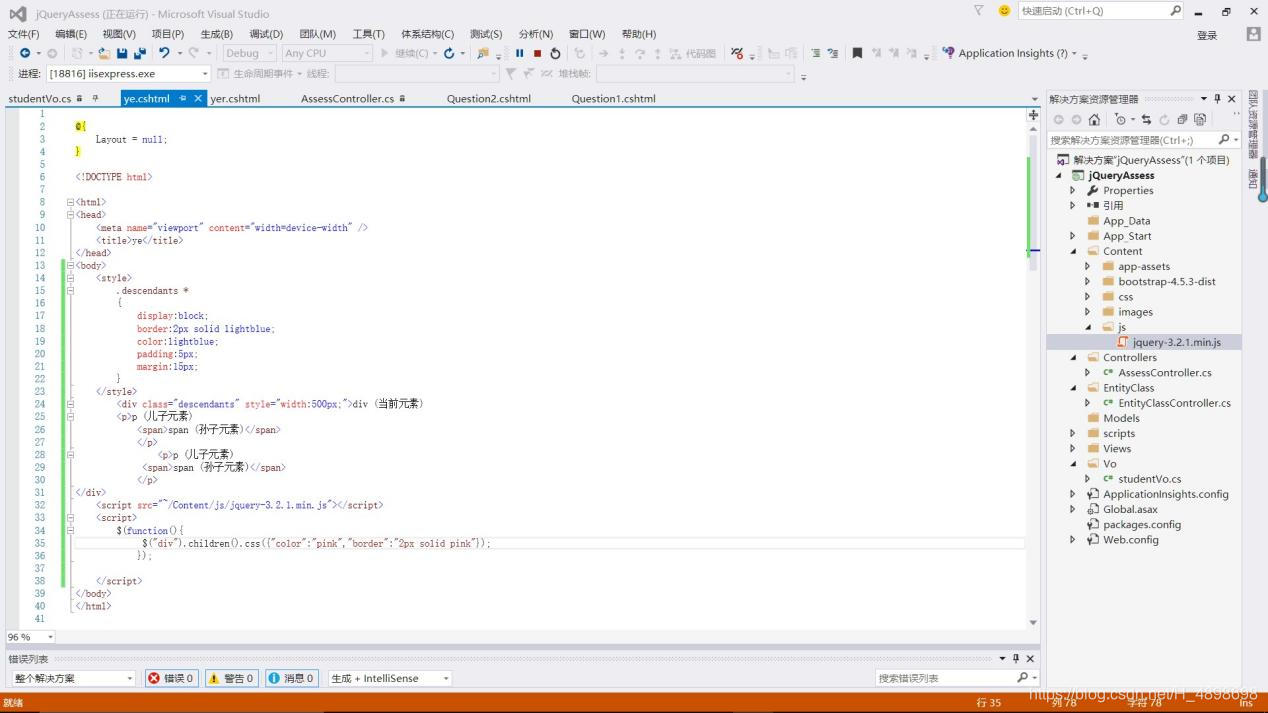Open the Help (帮助) menu
The image size is (1268, 713).
point(639,34)
